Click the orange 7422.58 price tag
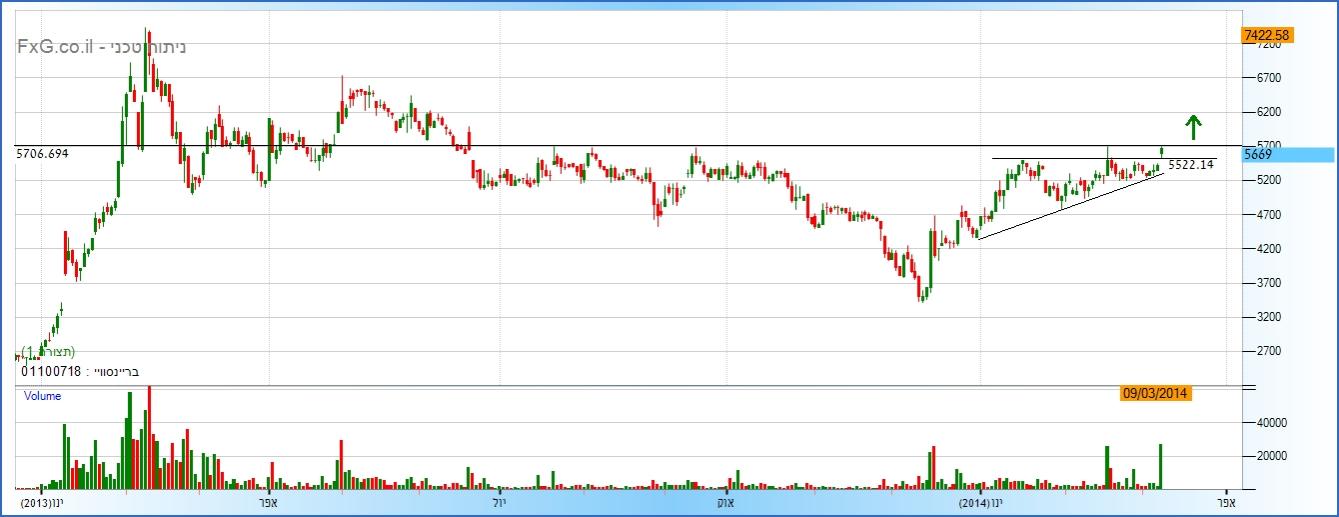Viewport: 1339px width, 517px height. tap(1266, 35)
